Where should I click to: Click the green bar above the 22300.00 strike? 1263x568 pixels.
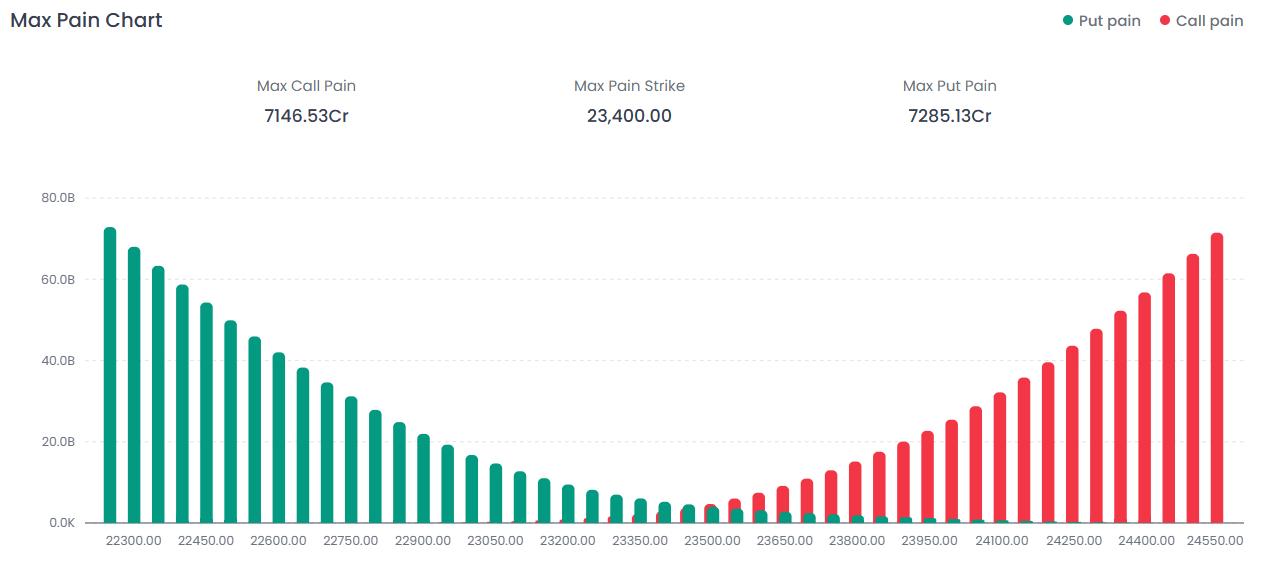(134, 385)
